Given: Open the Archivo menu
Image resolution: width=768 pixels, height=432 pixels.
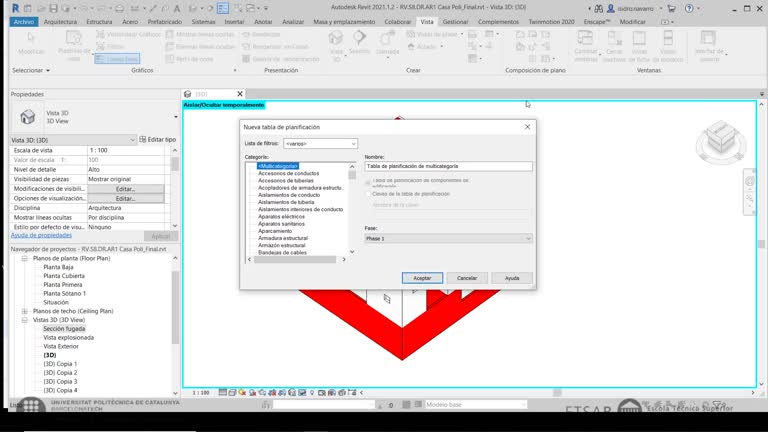Looking at the screenshot, I should (24, 20).
